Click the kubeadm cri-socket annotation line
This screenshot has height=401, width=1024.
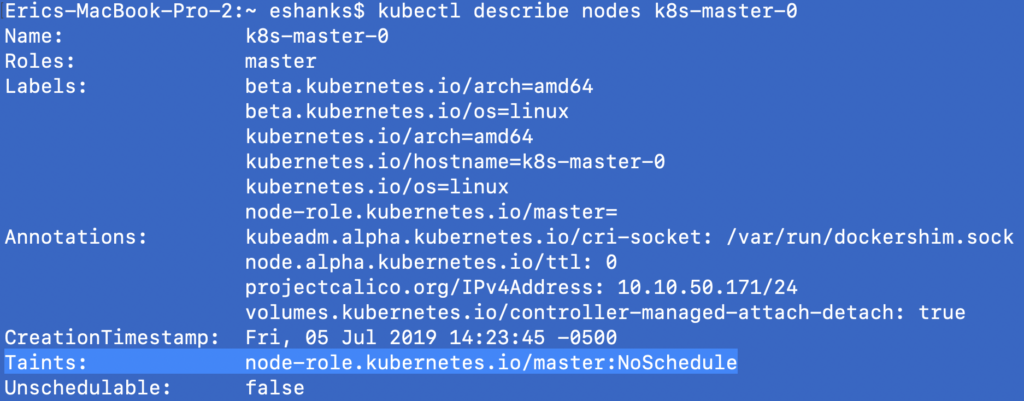coord(629,237)
